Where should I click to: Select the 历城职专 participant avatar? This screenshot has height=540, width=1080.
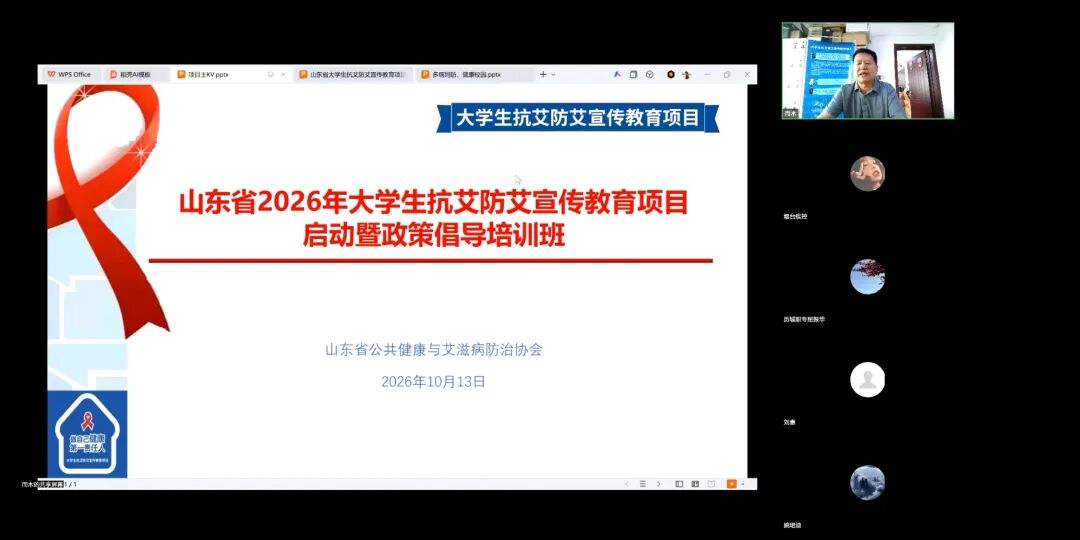[868, 277]
